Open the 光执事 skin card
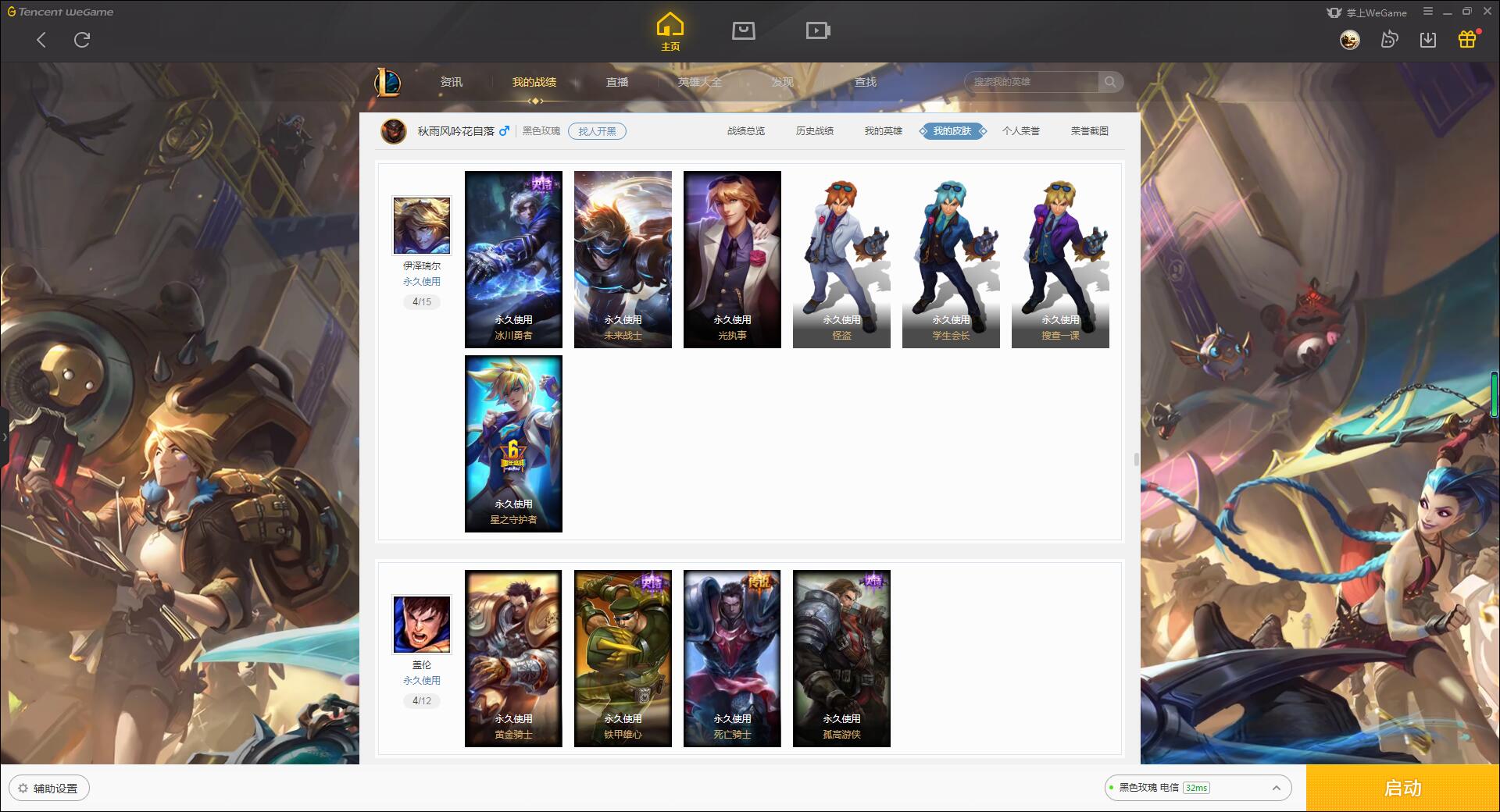 (x=732, y=259)
